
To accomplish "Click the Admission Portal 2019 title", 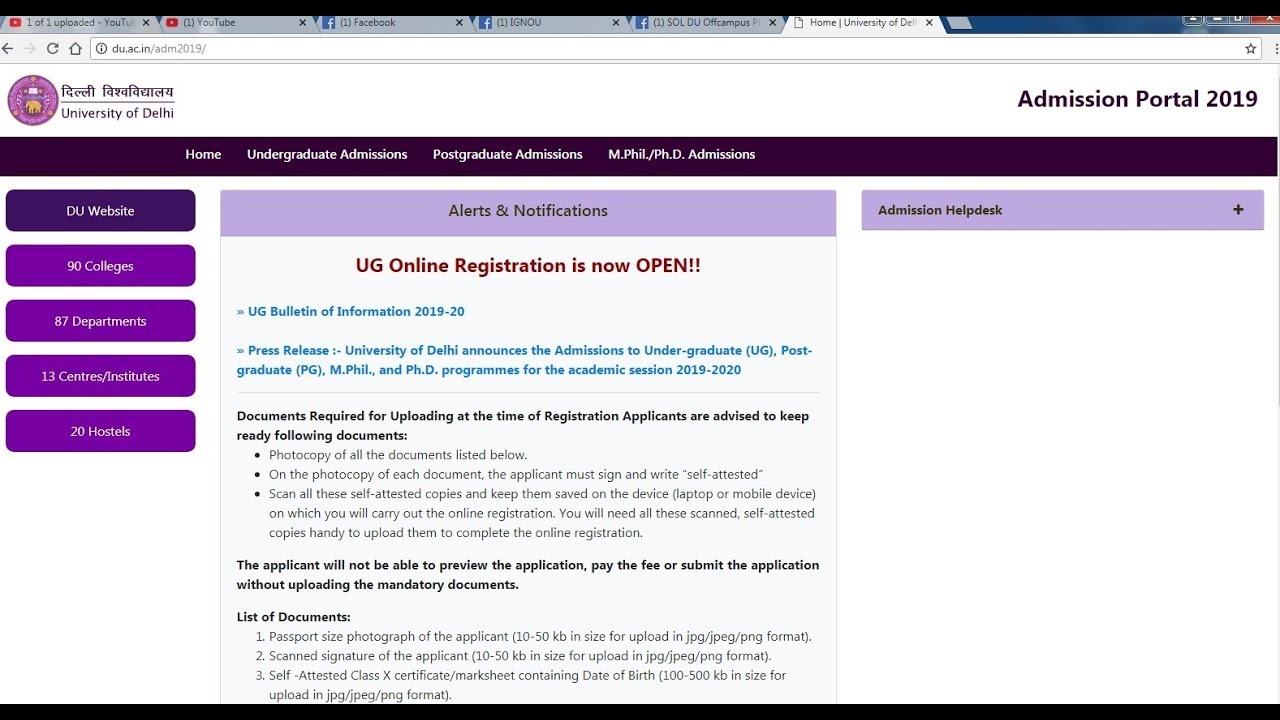I will tap(1137, 99).
